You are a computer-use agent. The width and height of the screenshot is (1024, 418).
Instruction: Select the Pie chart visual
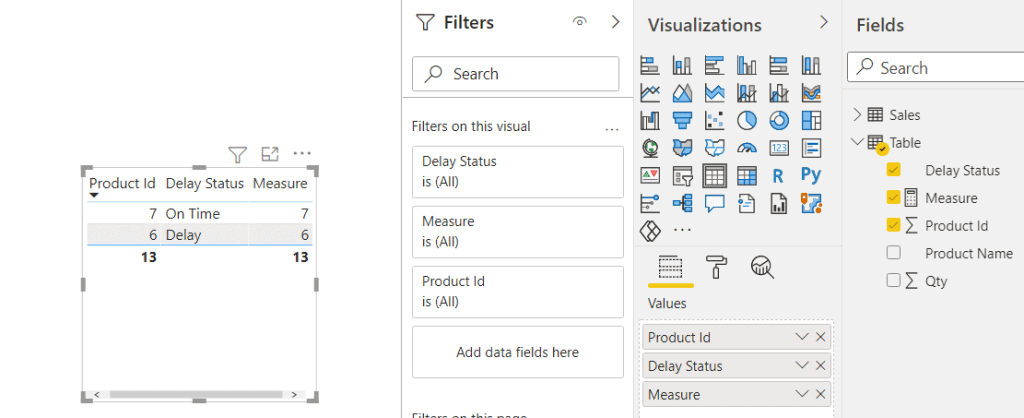coord(746,121)
